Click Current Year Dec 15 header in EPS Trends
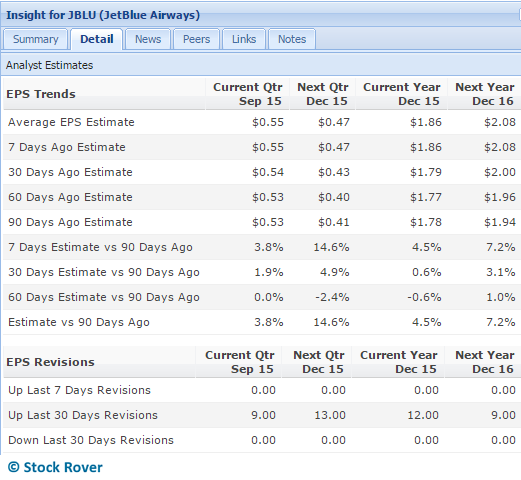521x480 pixels. (402, 94)
